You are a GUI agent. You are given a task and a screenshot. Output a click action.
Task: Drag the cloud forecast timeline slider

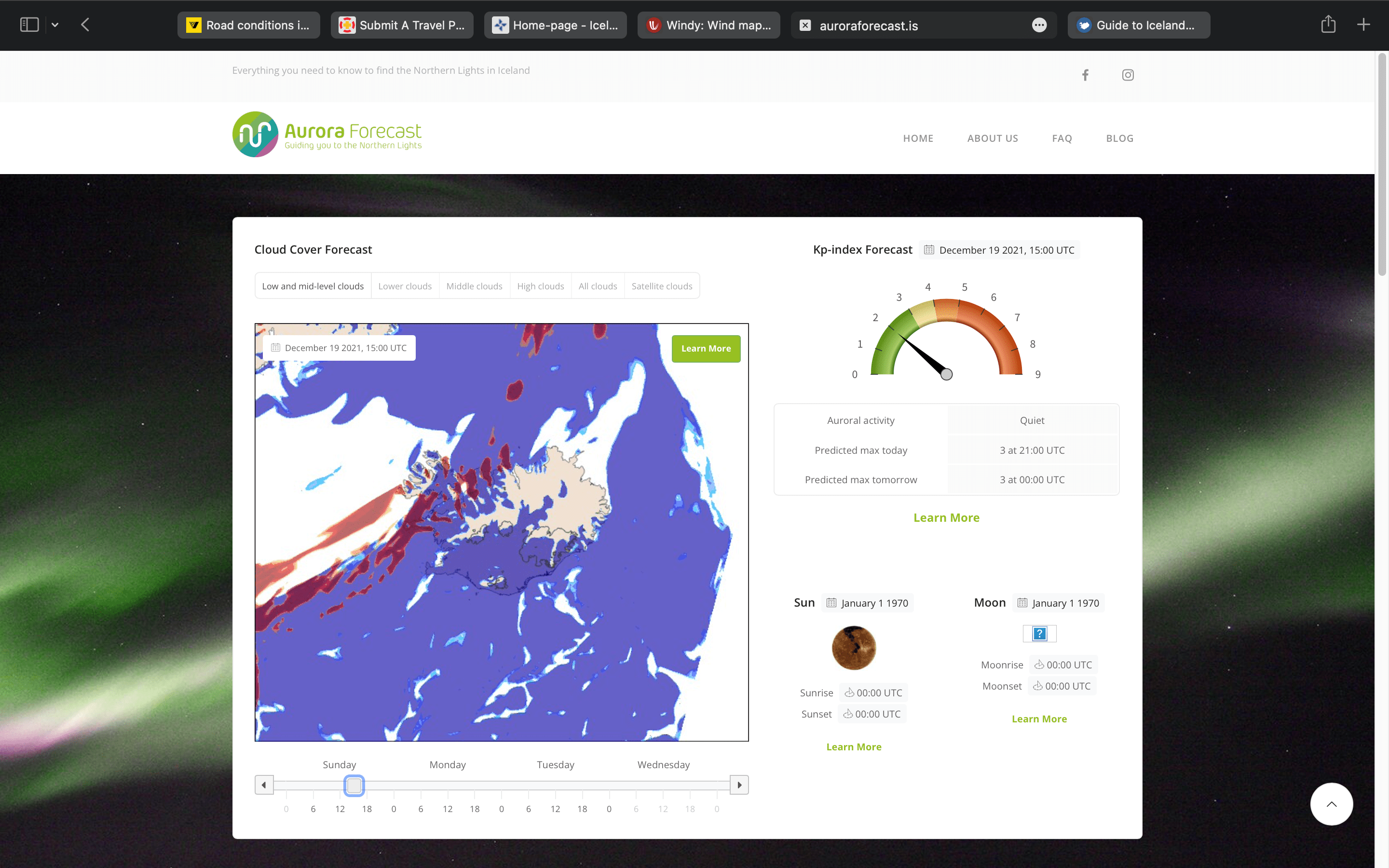354,785
